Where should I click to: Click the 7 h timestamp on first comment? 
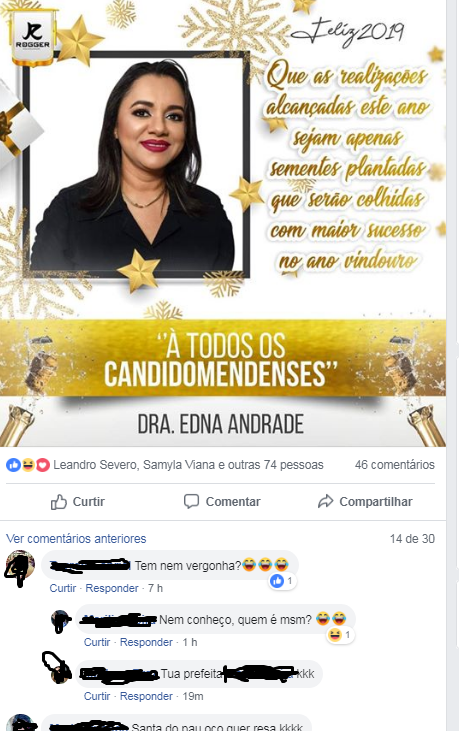click(x=155, y=588)
